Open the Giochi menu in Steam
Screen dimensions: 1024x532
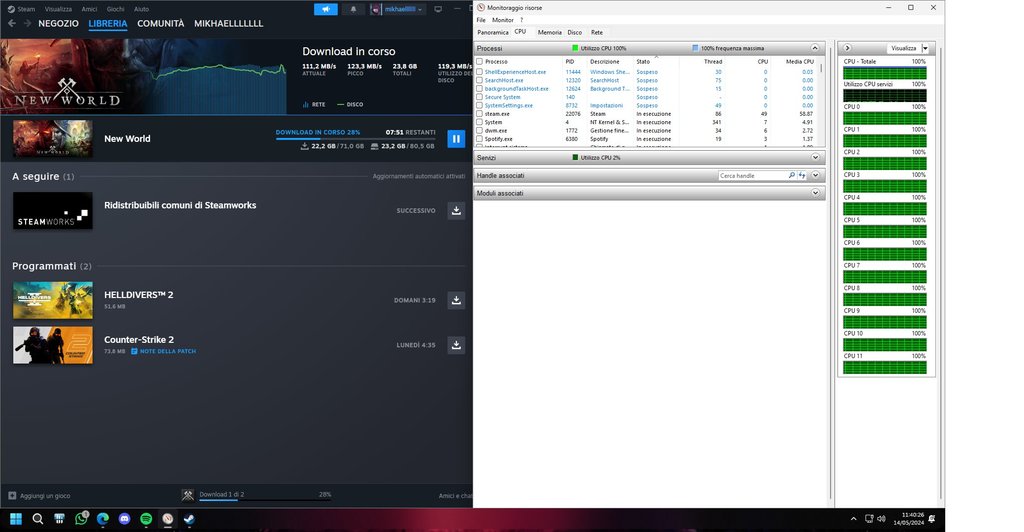pyautogui.click(x=116, y=9)
